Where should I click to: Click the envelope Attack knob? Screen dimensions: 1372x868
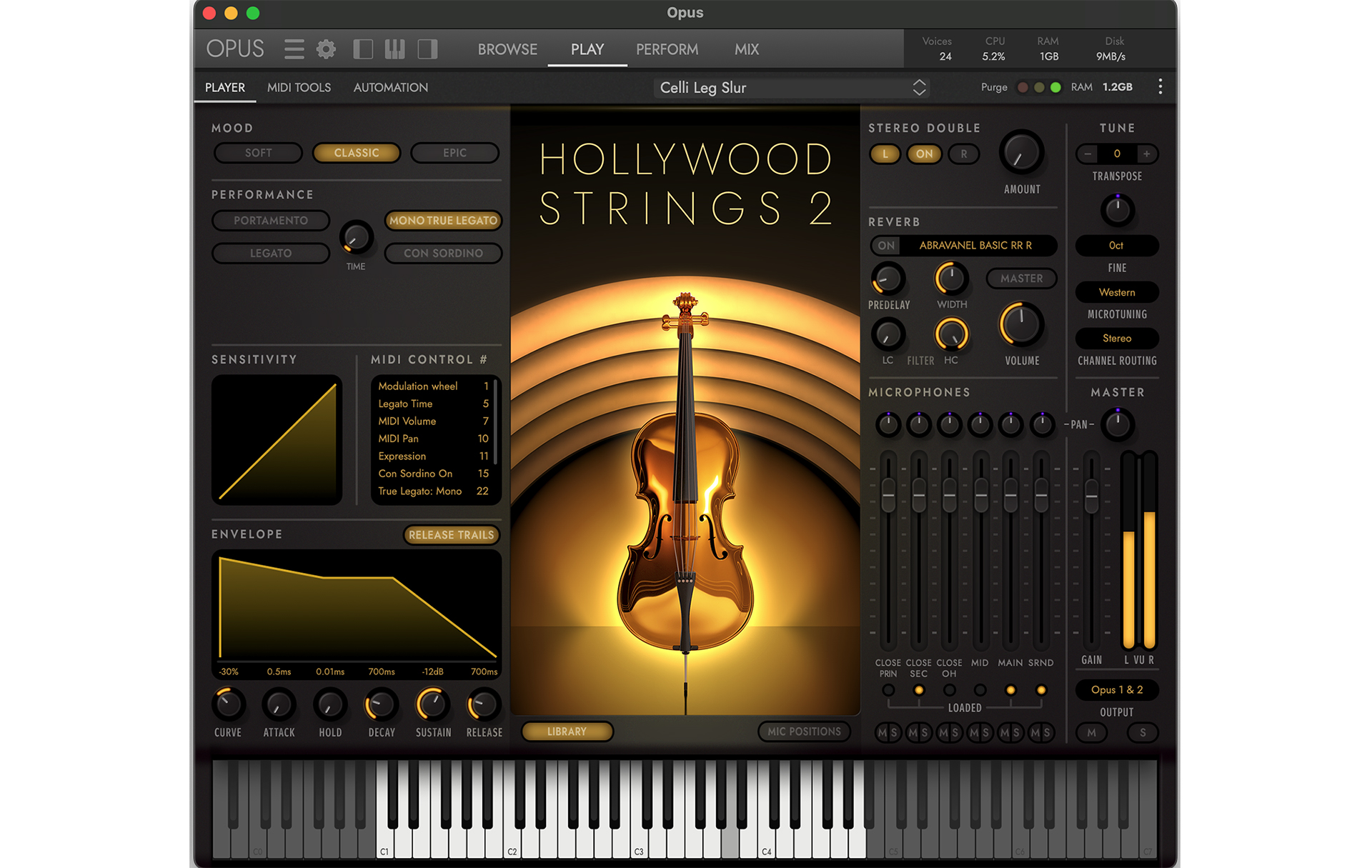pos(279,705)
